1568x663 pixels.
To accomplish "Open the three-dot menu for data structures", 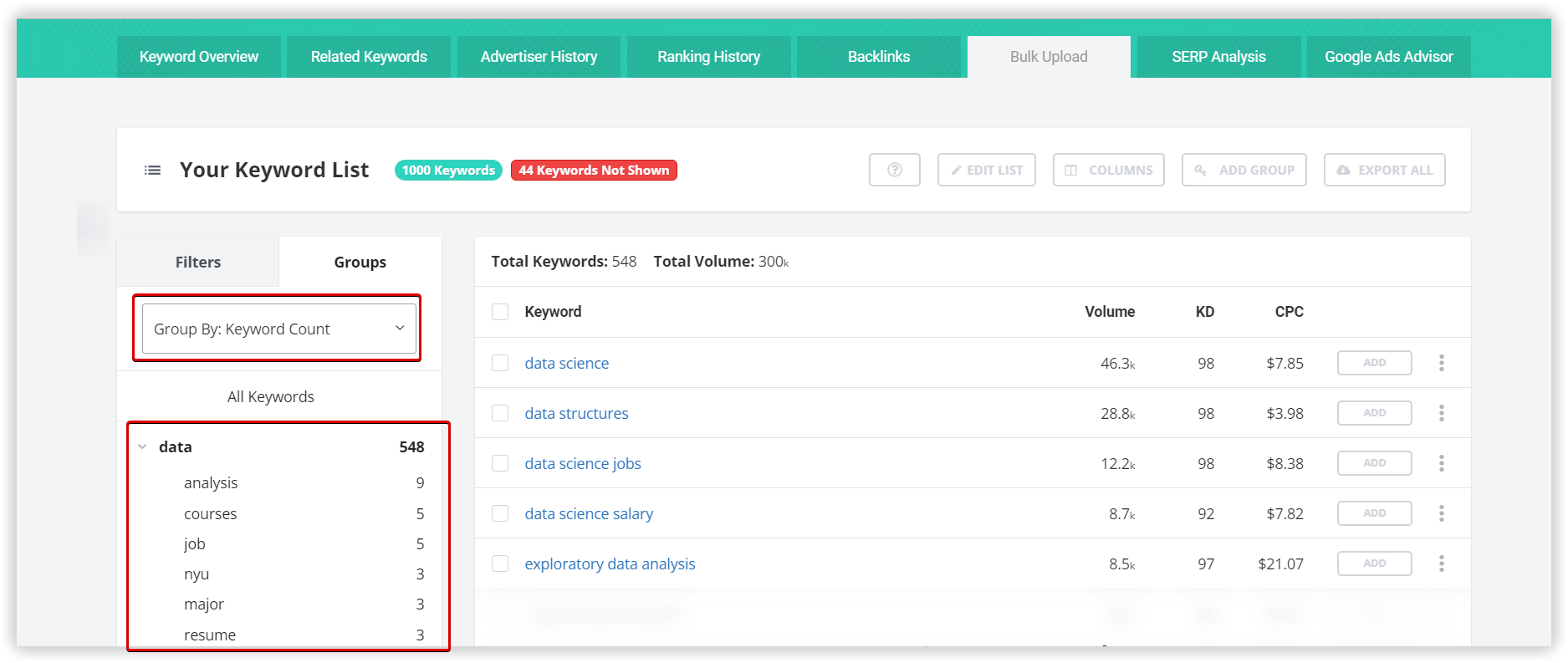I will 1441,413.
